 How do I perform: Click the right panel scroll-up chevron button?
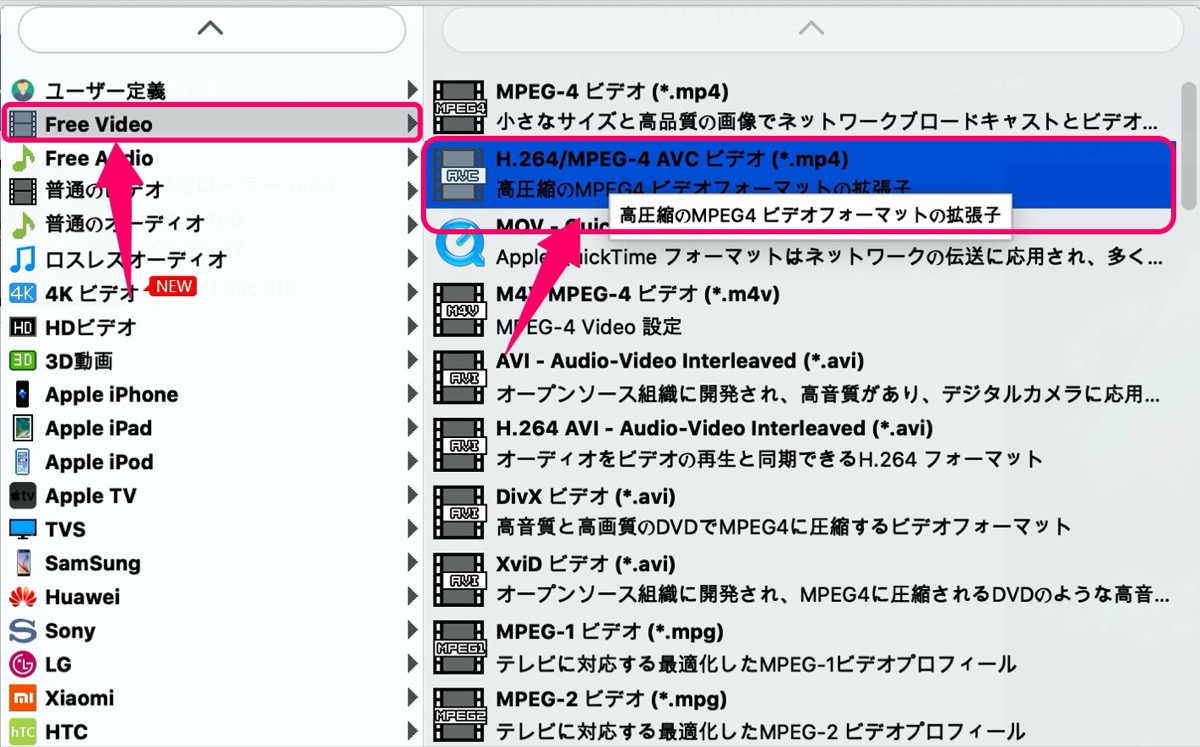click(811, 29)
